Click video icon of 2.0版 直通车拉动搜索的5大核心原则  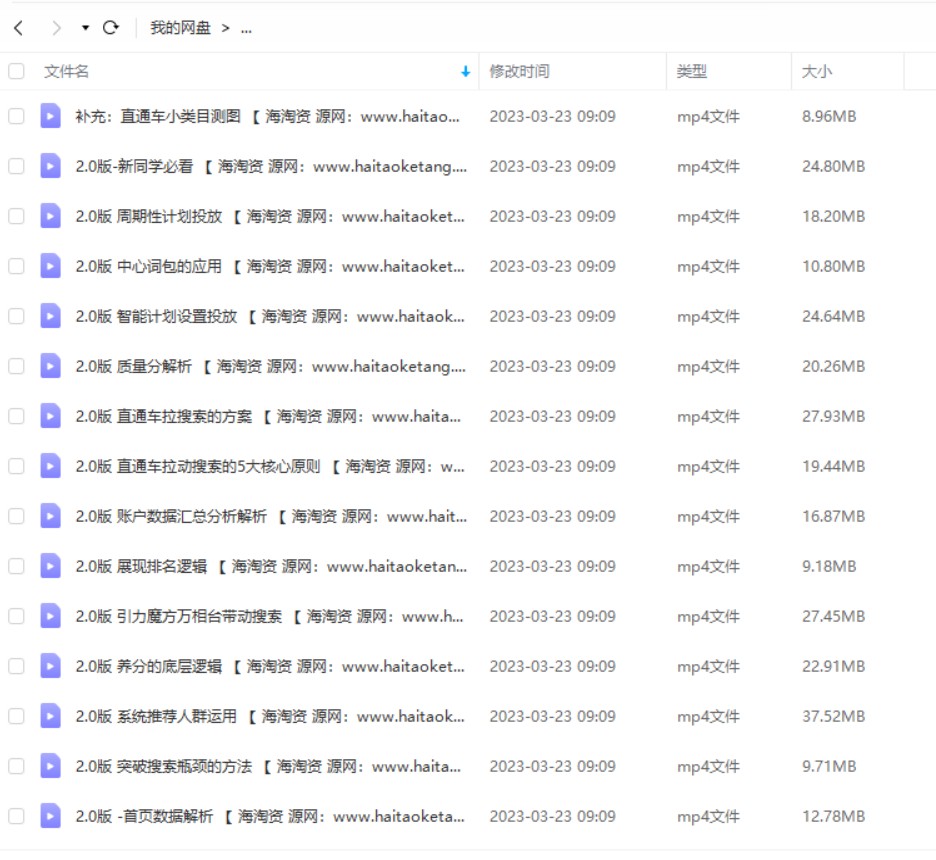[x=50, y=466]
